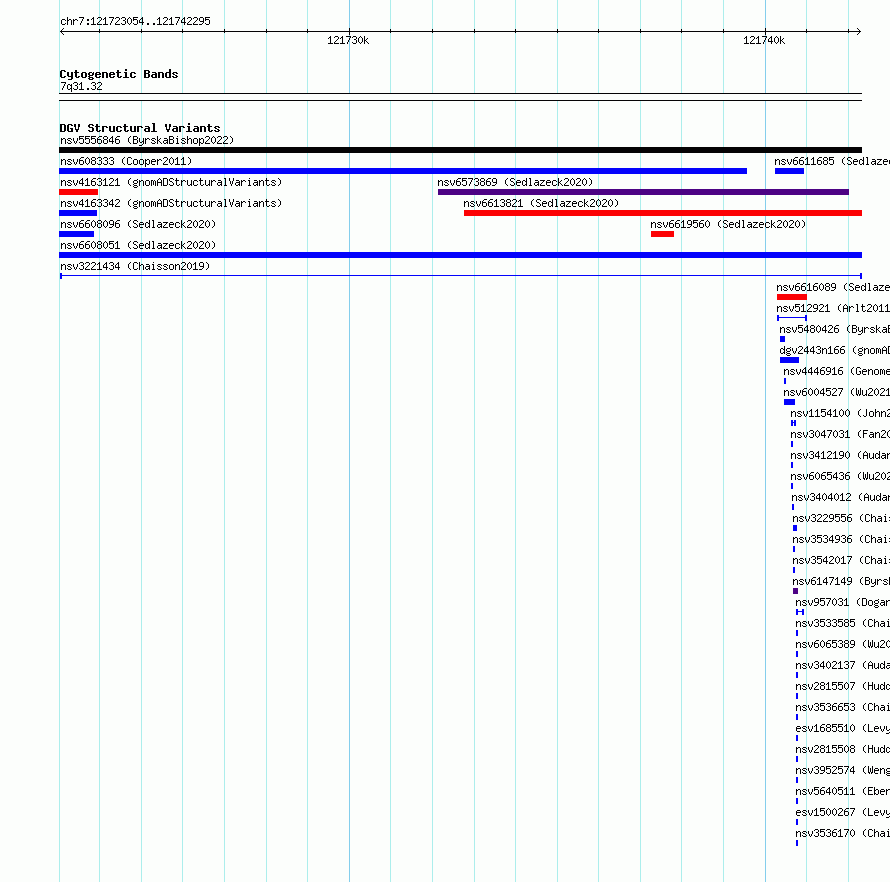890x882 pixels.
Task: Open the nsv608333 (Cooper2011) label
Action: click(x=126, y=161)
